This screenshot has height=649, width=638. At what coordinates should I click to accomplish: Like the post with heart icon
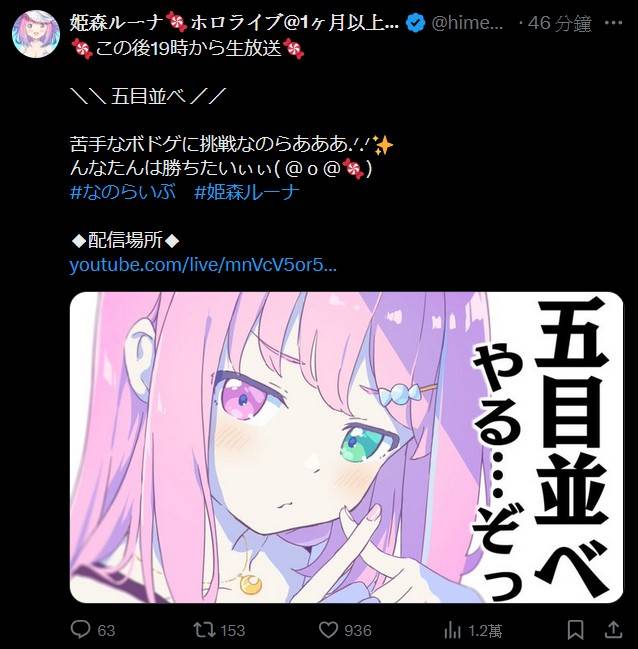coord(328,630)
